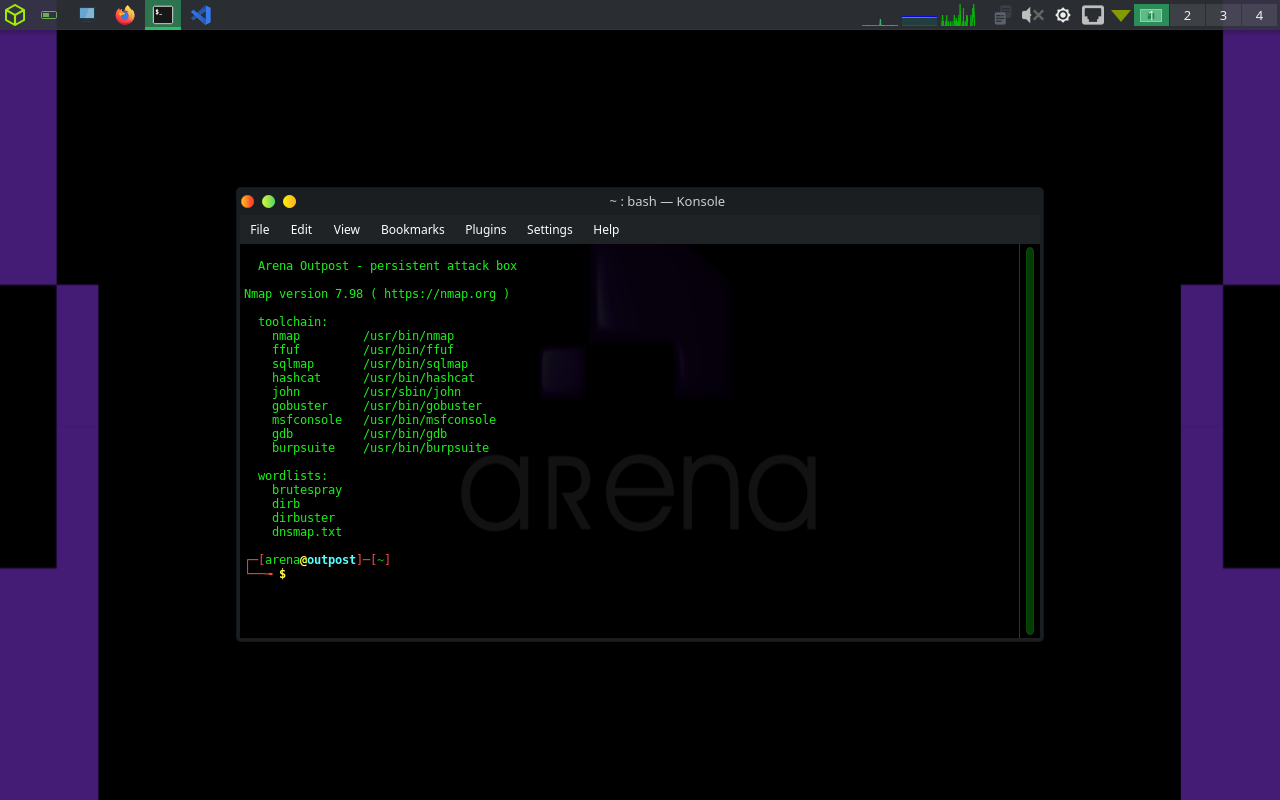Click the gobuster tool name
Image resolution: width=1280 pixels, height=800 pixels.
click(300, 406)
